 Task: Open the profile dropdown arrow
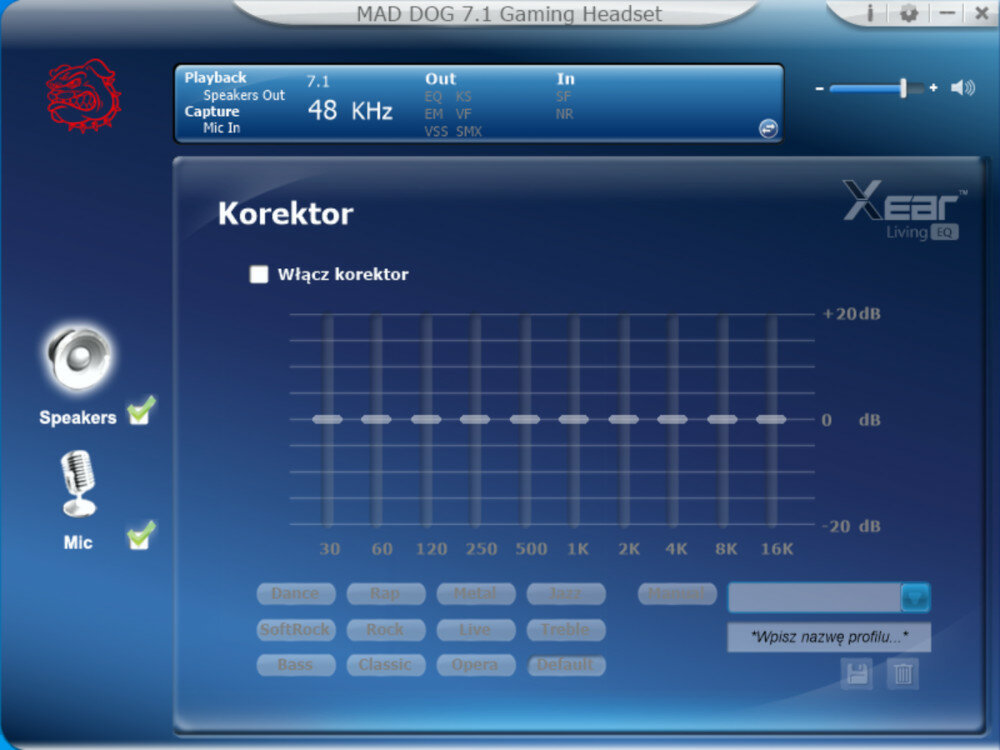(x=915, y=598)
